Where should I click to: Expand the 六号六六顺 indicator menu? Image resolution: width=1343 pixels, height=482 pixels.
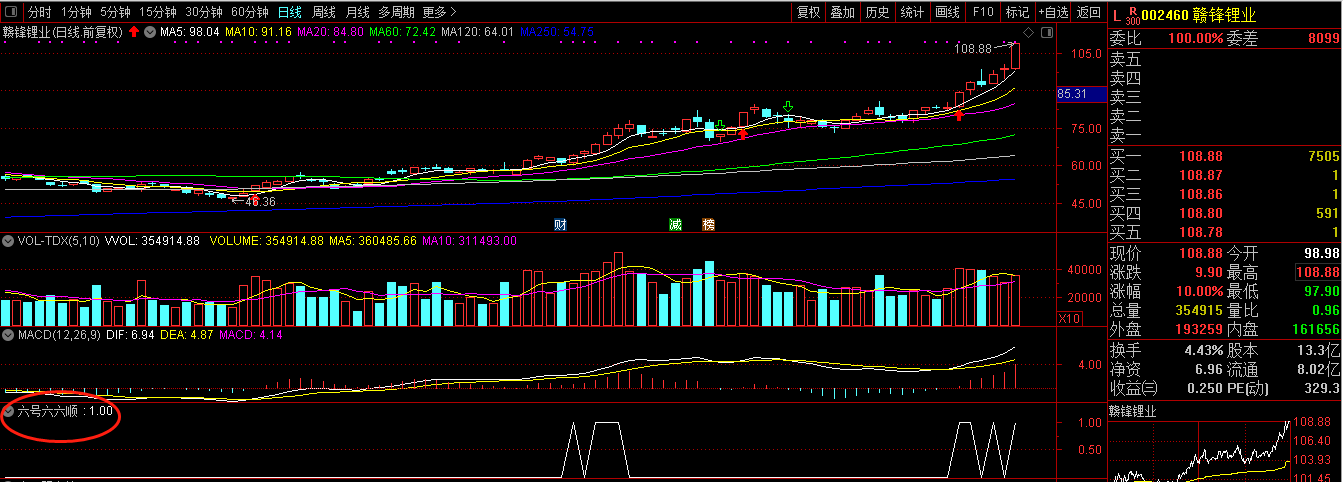pyautogui.click(x=9, y=411)
